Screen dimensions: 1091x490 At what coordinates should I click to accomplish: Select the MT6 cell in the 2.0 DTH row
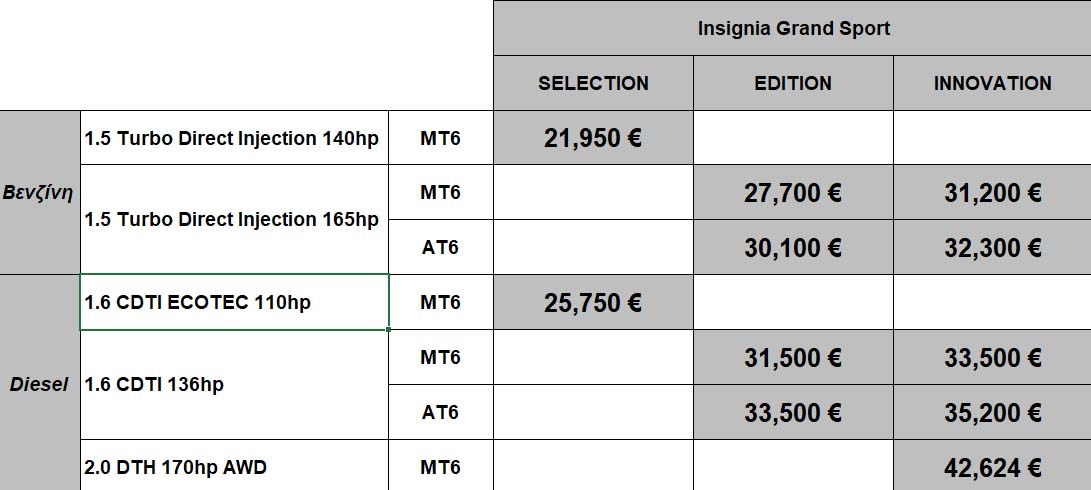(440, 466)
